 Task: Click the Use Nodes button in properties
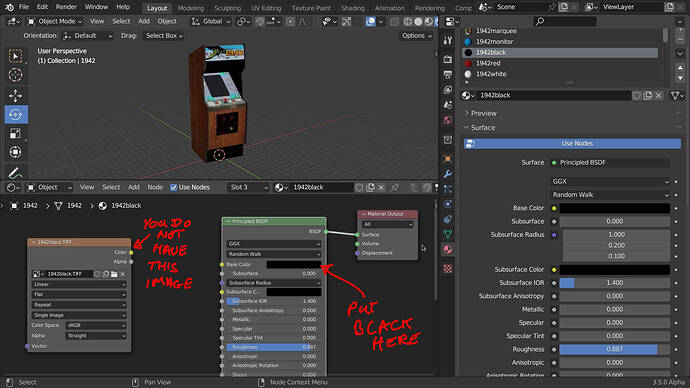573,143
